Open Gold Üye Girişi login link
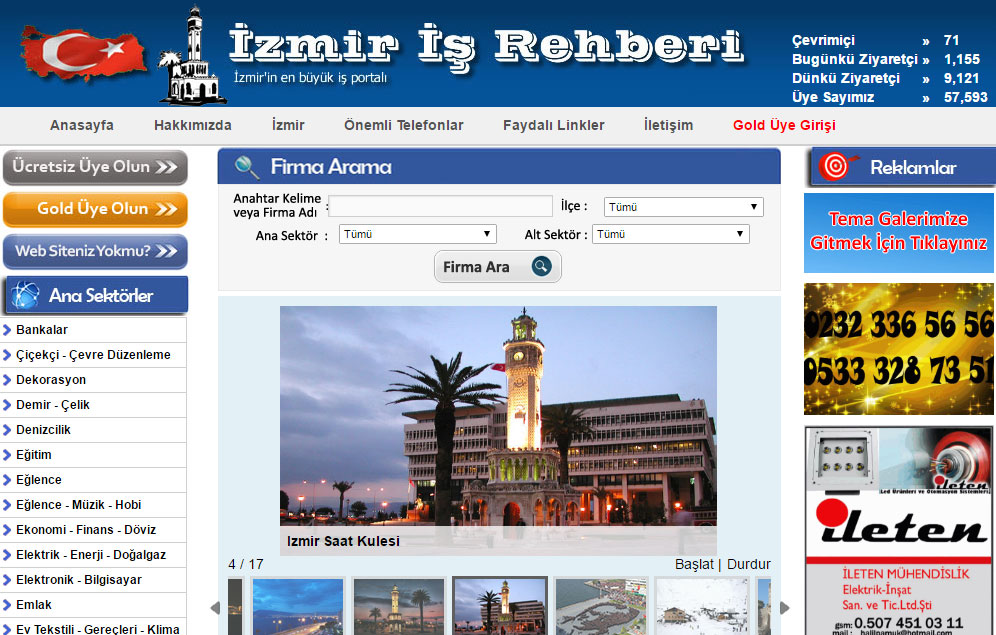 coord(784,125)
